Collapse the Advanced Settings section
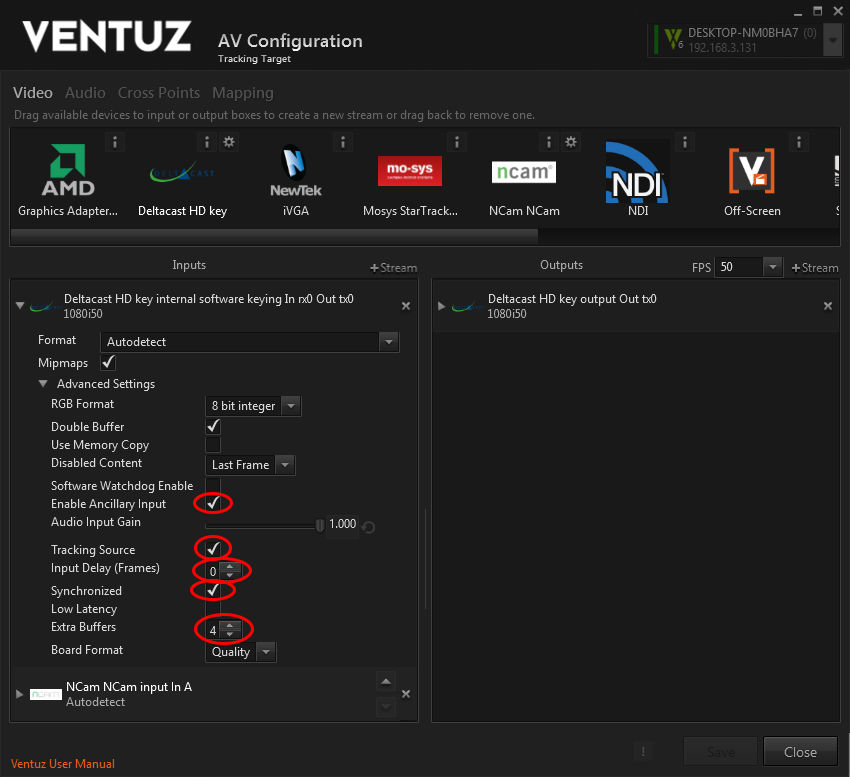This screenshot has height=777, width=850. 43,384
